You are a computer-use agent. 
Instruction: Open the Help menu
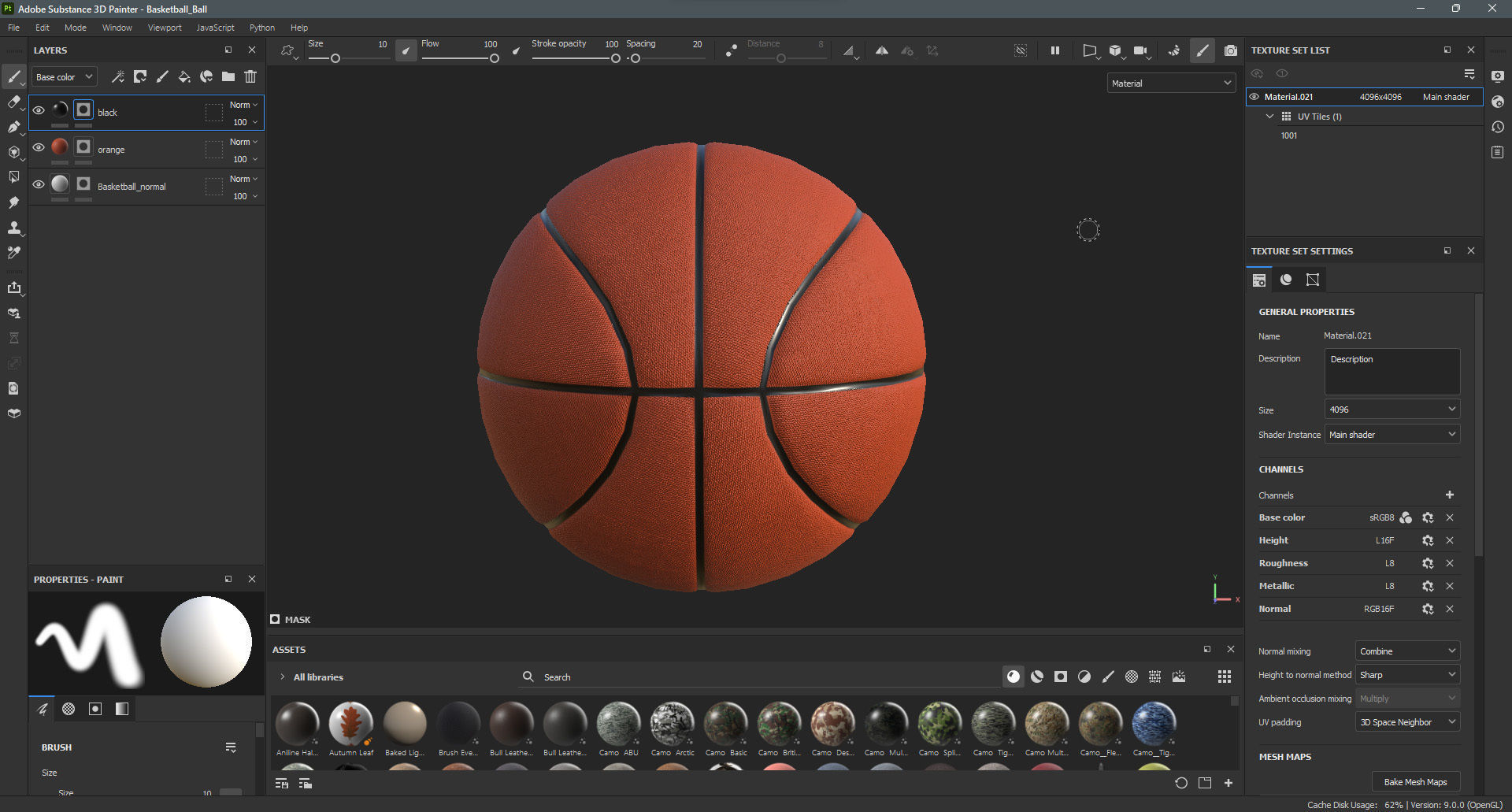coord(299,28)
